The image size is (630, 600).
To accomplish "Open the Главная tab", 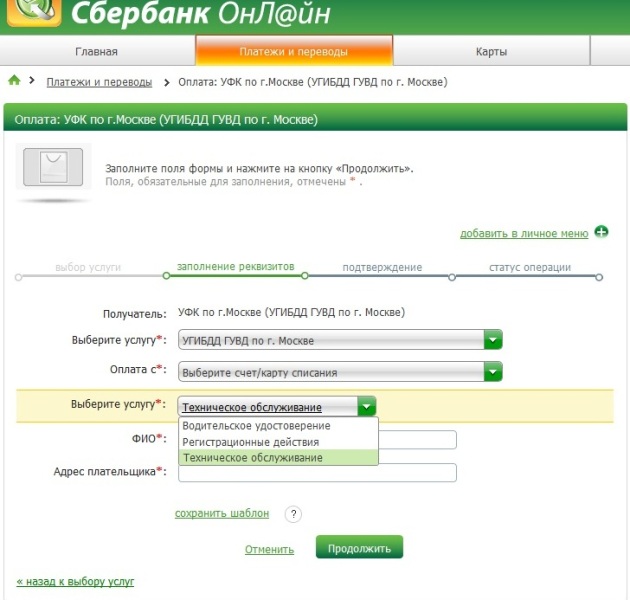I will pos(96,51).
